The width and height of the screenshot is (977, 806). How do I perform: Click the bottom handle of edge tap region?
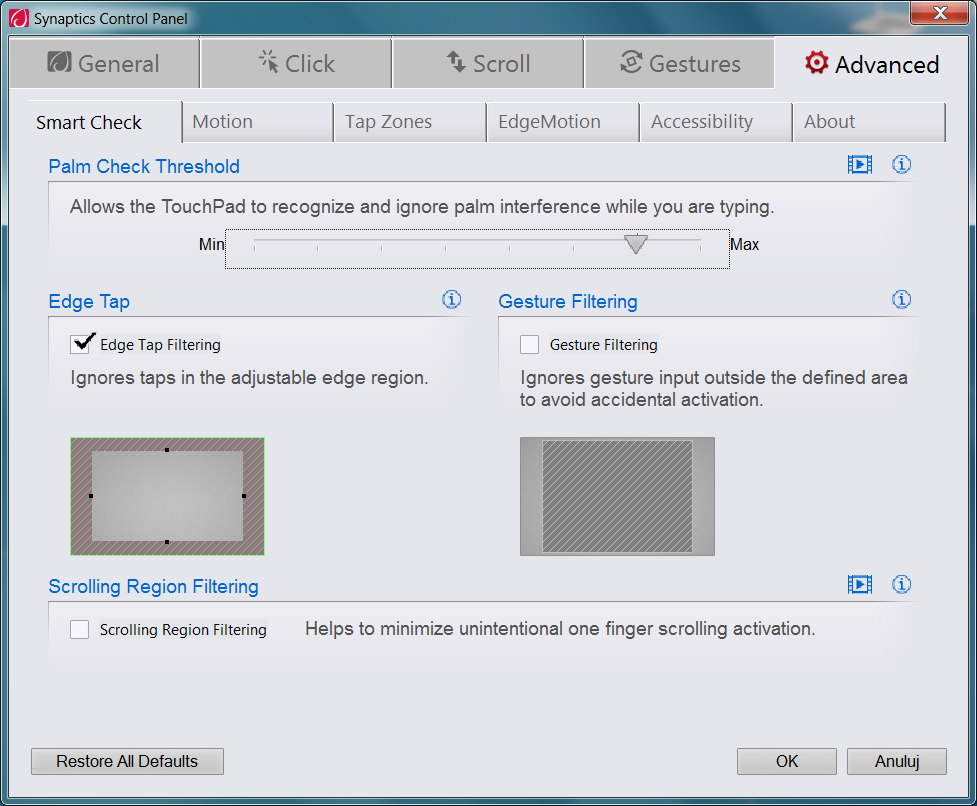click(167, 542)
